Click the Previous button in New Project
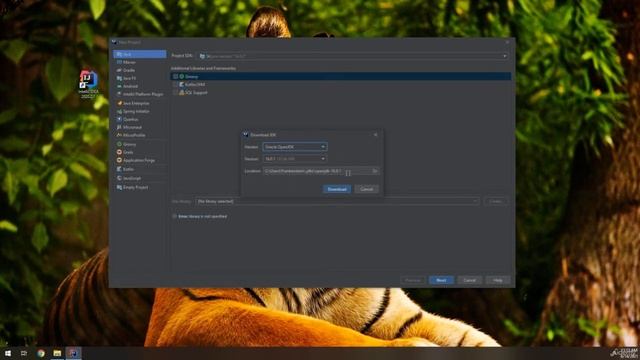 [413, 280]
